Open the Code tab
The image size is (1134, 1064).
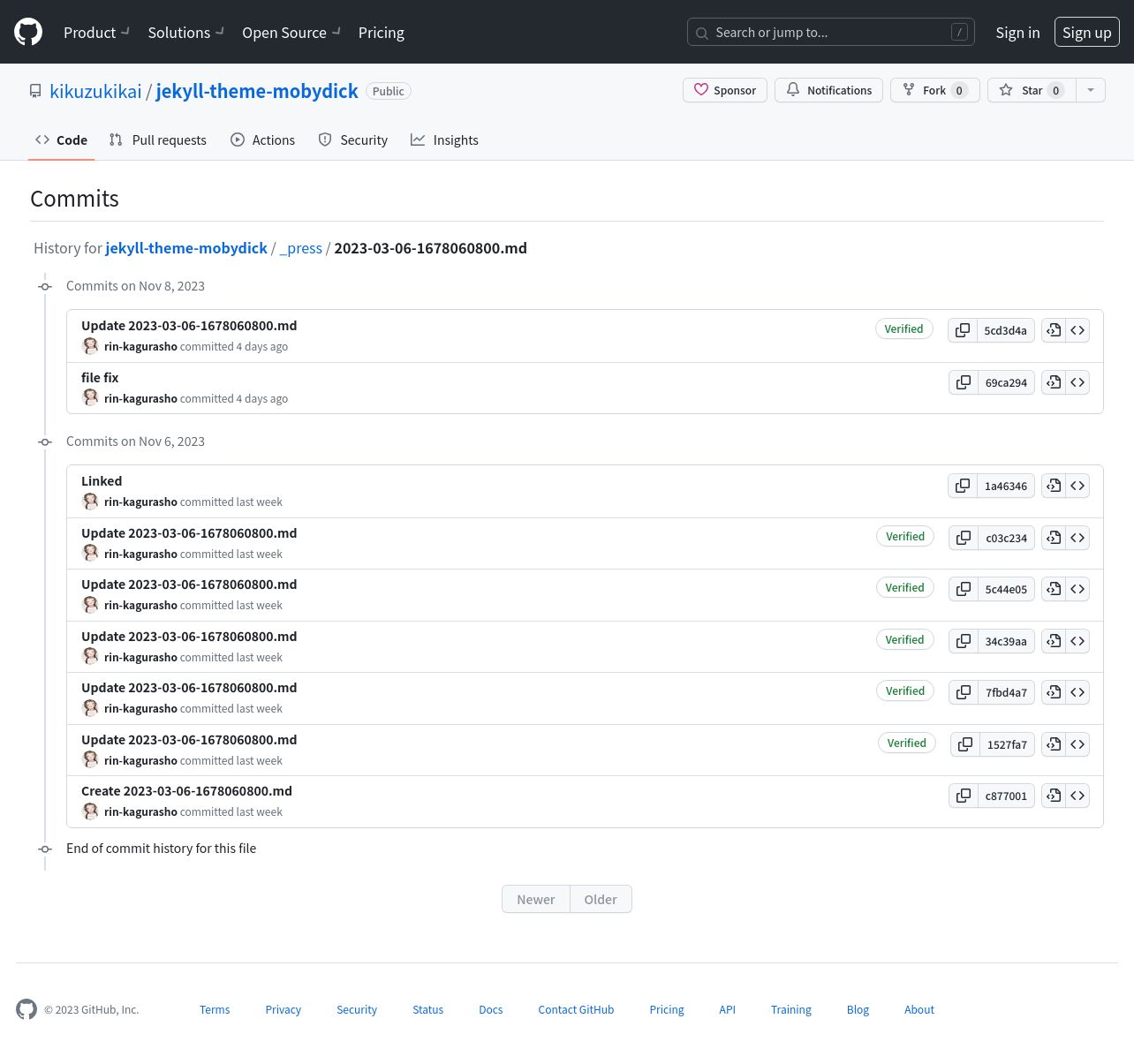61,140
